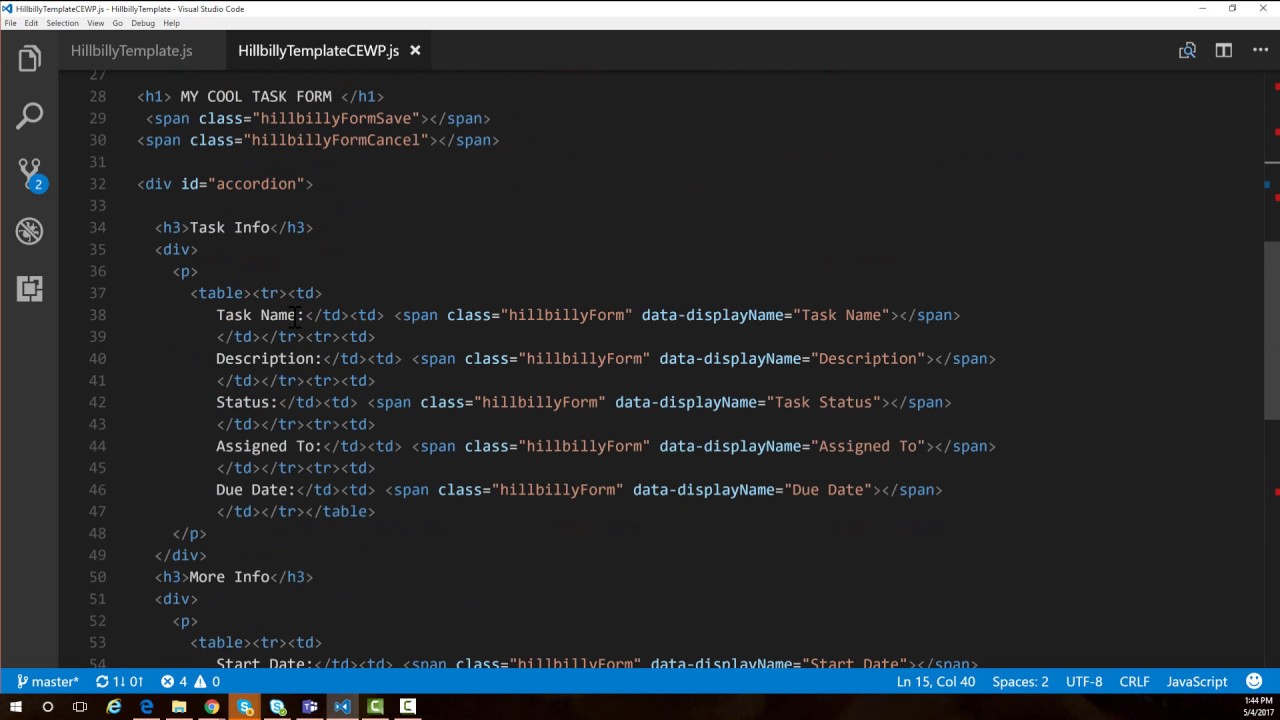Viewport: 1280px width, 720px height.
Task: Click the open changes icon in editor title
Action: pos(1187,50)
